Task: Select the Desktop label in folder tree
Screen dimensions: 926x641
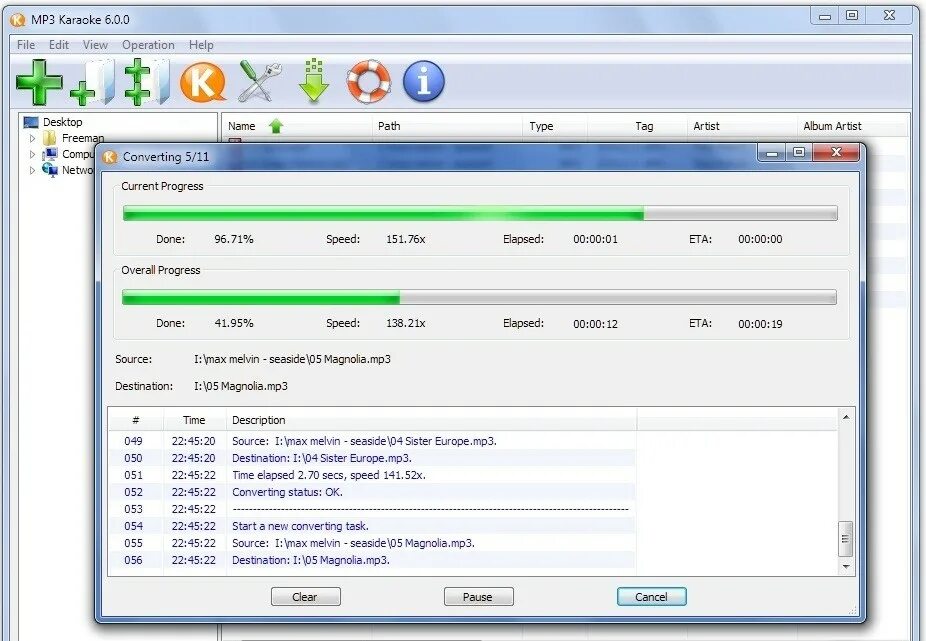Action: [63, 122]
